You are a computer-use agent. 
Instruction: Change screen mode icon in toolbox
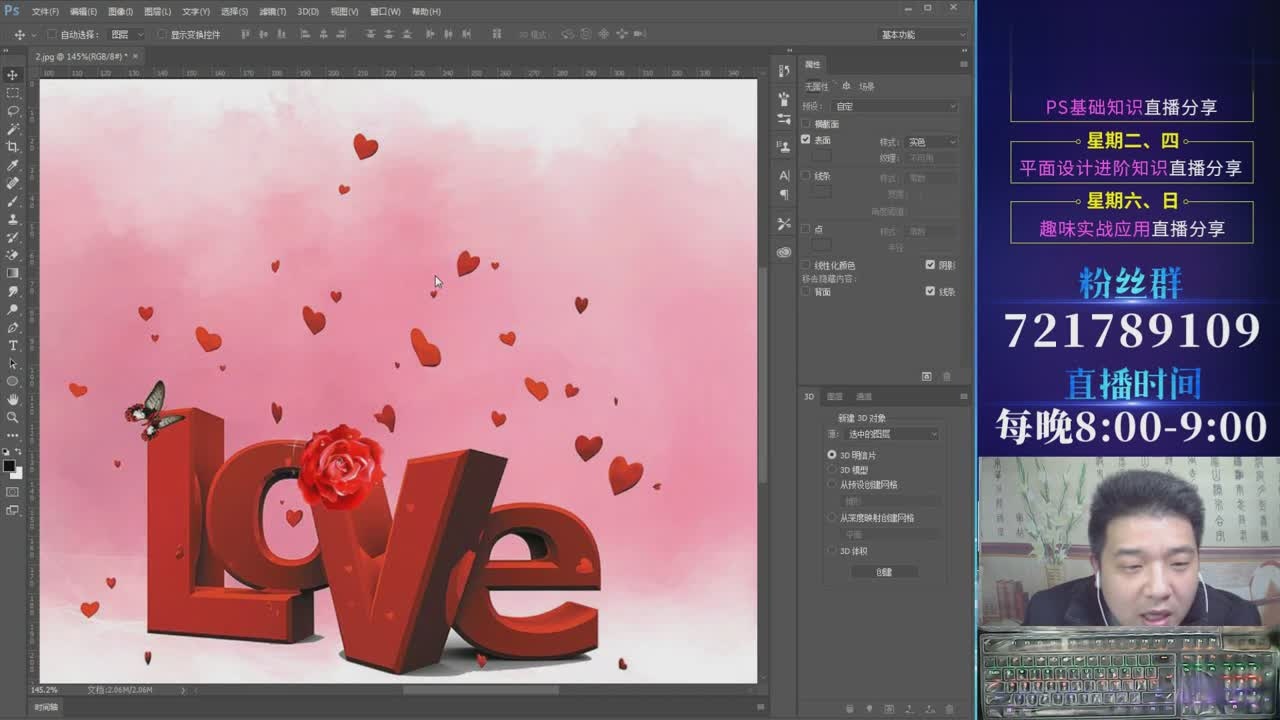click(x=13, y=510)
